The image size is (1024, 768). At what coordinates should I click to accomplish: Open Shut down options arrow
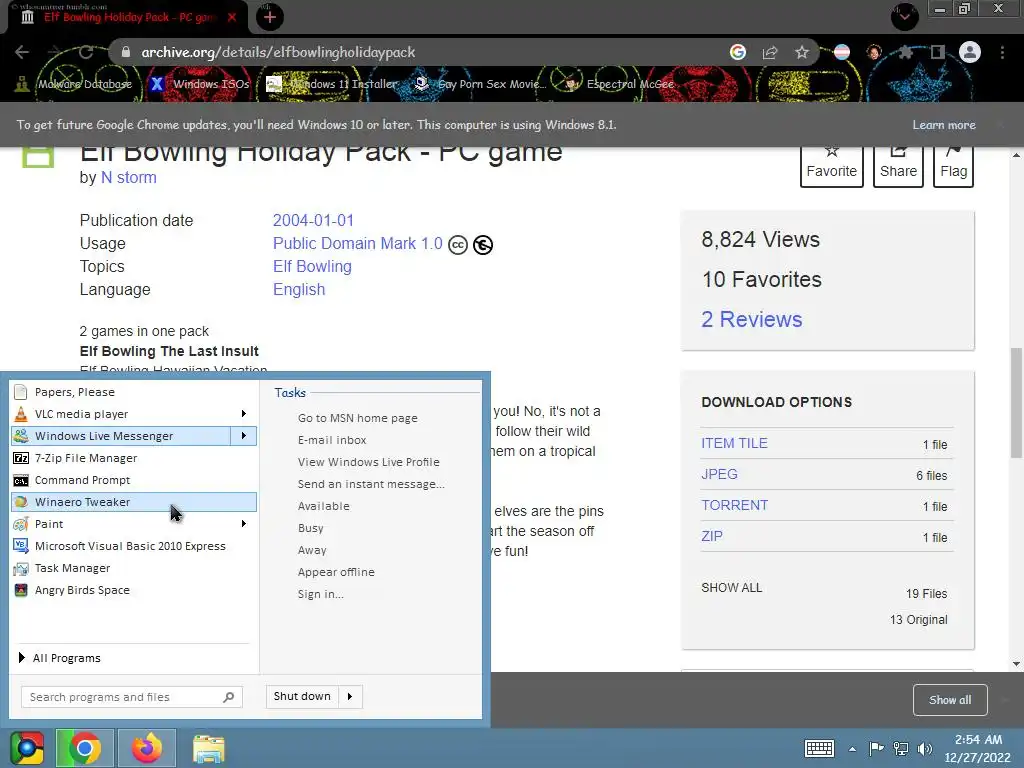click(350, 696)
